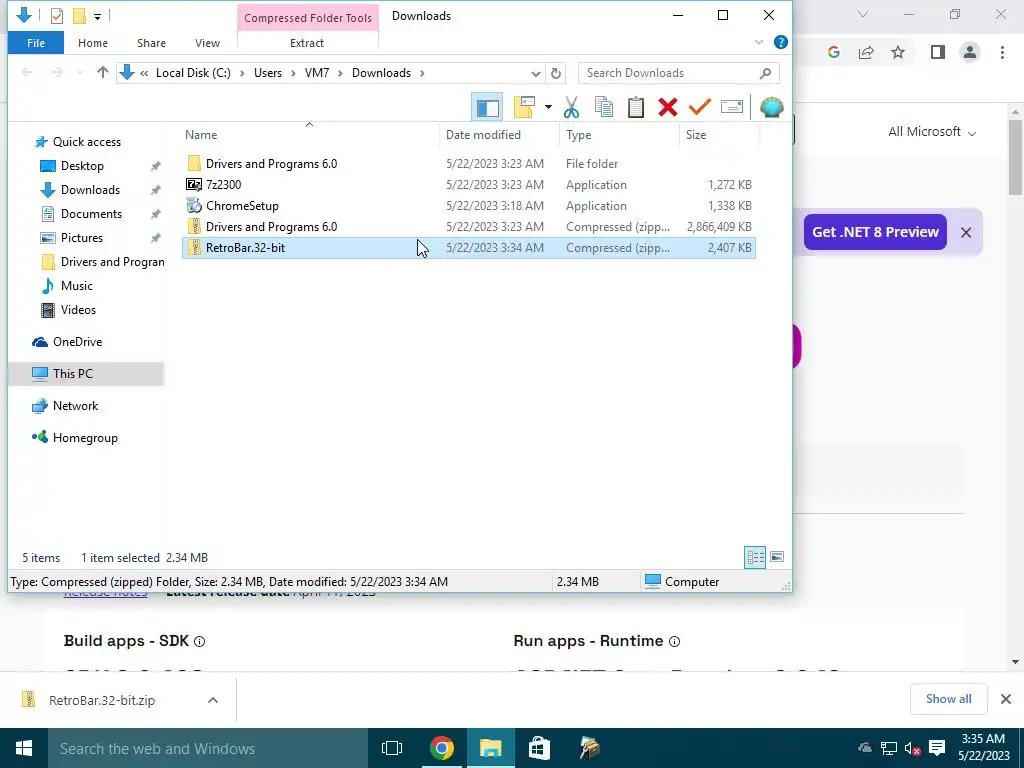Open Desktop in the navigation pane
This screenshot has width=1024, height=768.
(x=82, y=166)
